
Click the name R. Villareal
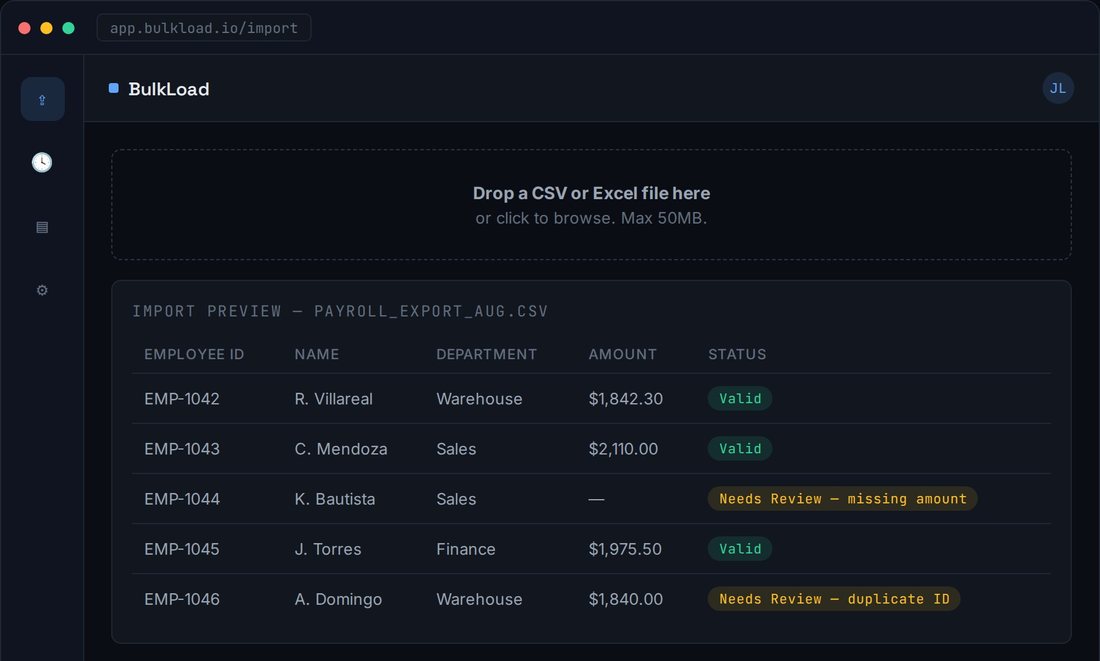pyautogui.click(x=333, y=399)
